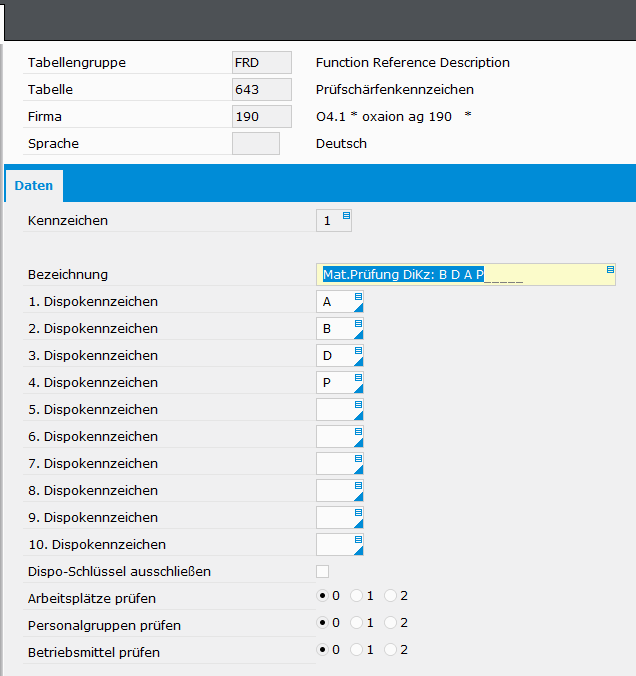This screenshot has width=636, height=676.
Task: Click 1. Dispokennzeichen field with value A
Action: pyautogui.click(x=340, y=301)
